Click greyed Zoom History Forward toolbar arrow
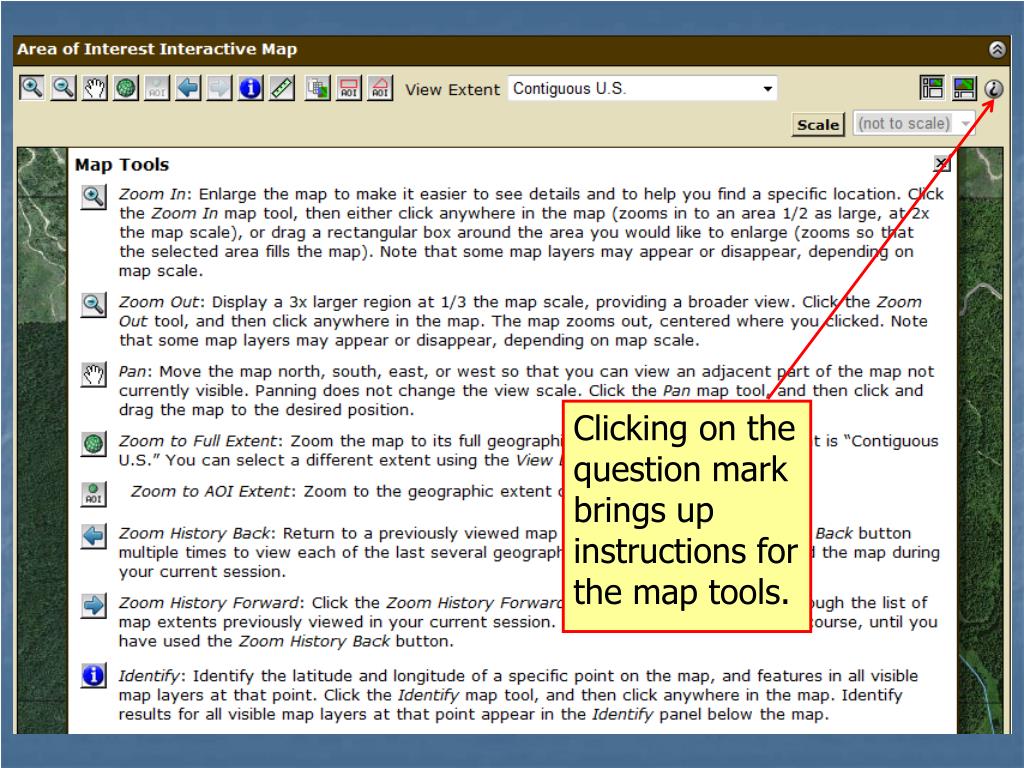The image size is (1024, 768). pyautogui.click(x=219, y=88)
